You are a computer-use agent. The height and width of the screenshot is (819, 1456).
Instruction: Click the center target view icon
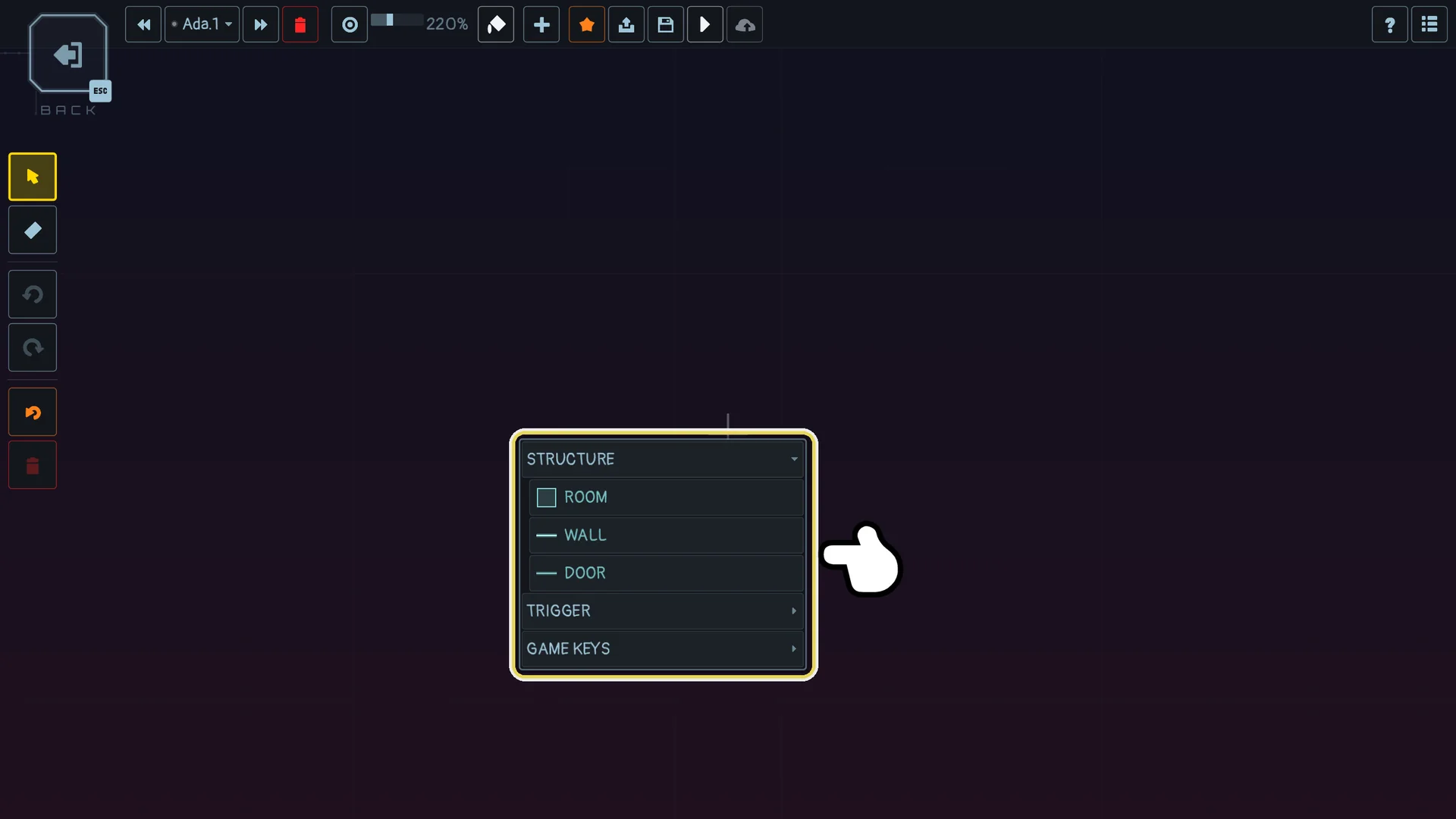pos(350,24)
